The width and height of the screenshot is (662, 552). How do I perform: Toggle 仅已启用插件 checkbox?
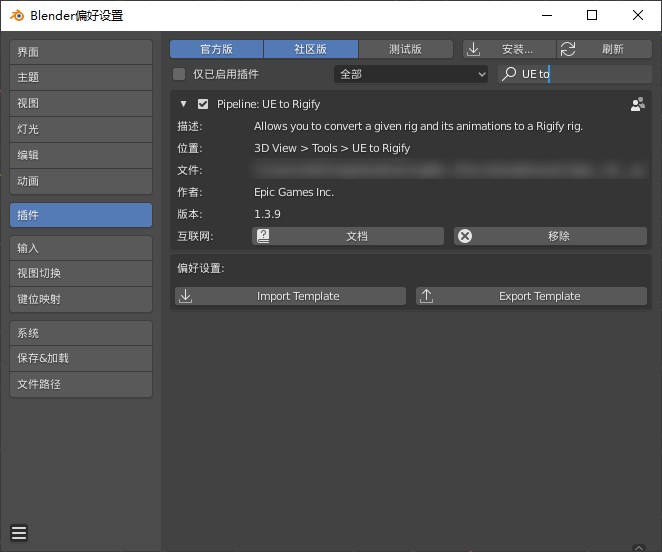click(179, 74)
